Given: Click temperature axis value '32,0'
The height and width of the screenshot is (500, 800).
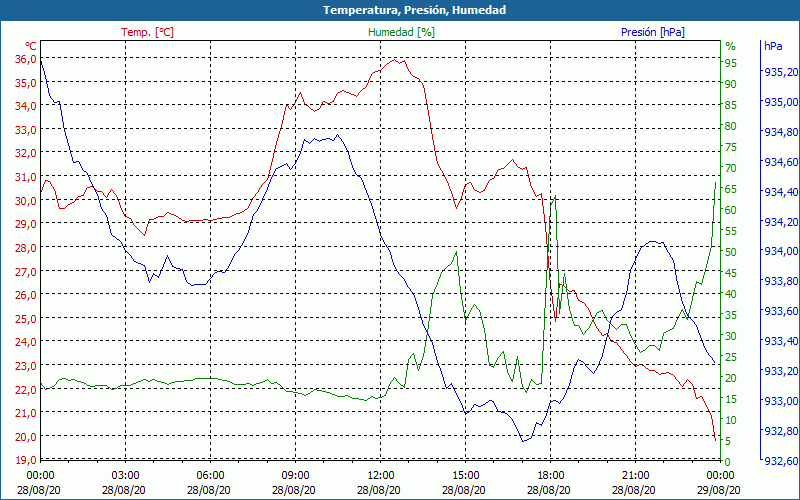Looking at the screenshot, I should click(26, 154).
